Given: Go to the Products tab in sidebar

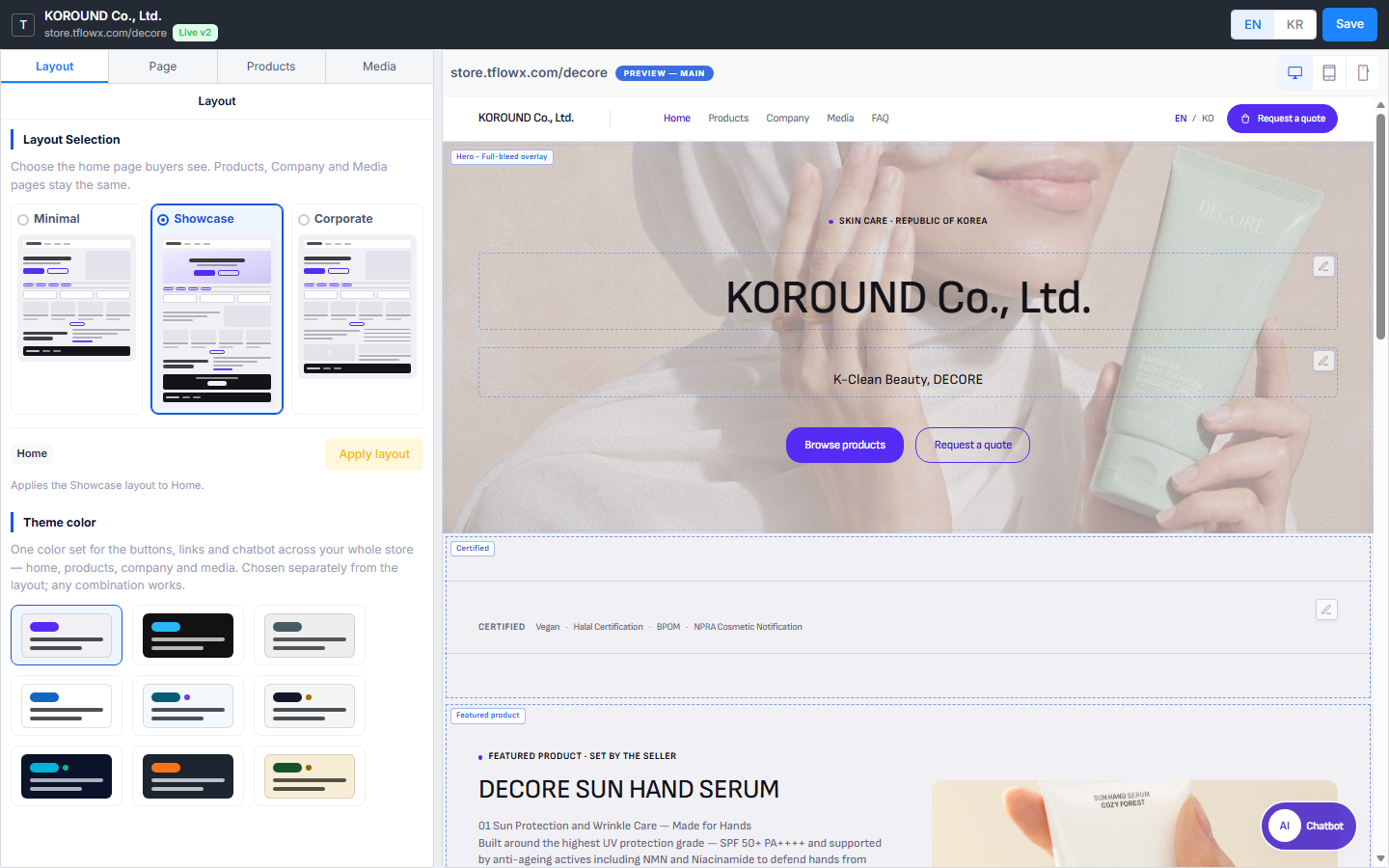Looking at the screenshot, I should point(271,67).
